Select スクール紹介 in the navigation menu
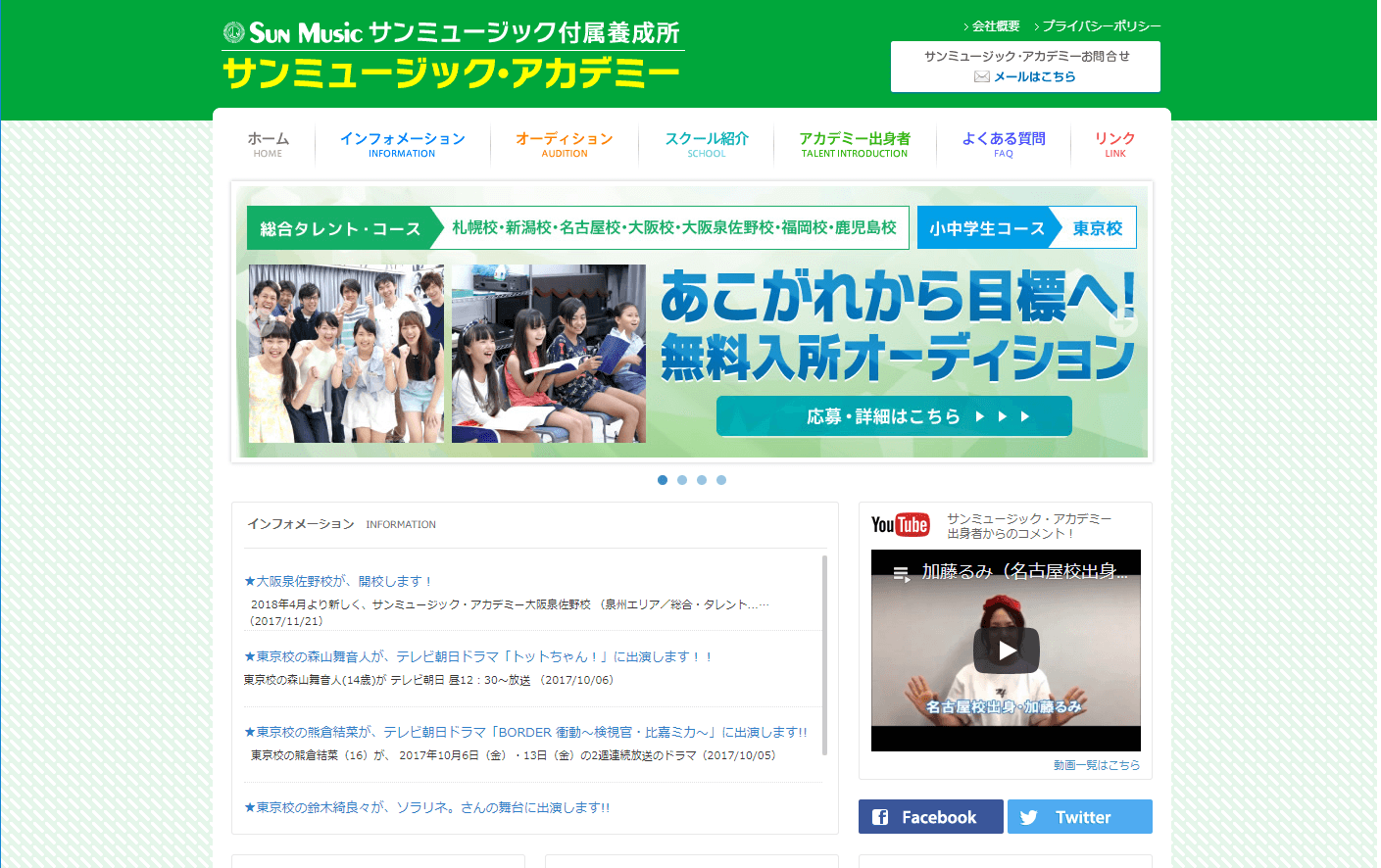Screen dimensions: 1381x868 pos(706,143)
